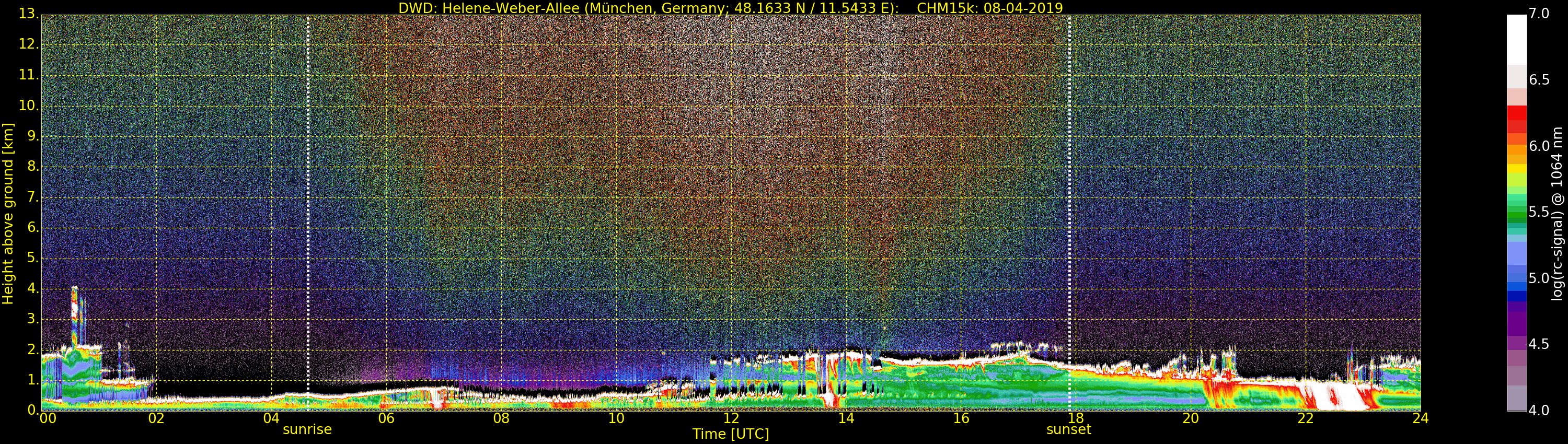Viewport: 1568px width, 444px height.
Task: Click the colorbar tick value "7.0"
Action: click(1539, 14)
